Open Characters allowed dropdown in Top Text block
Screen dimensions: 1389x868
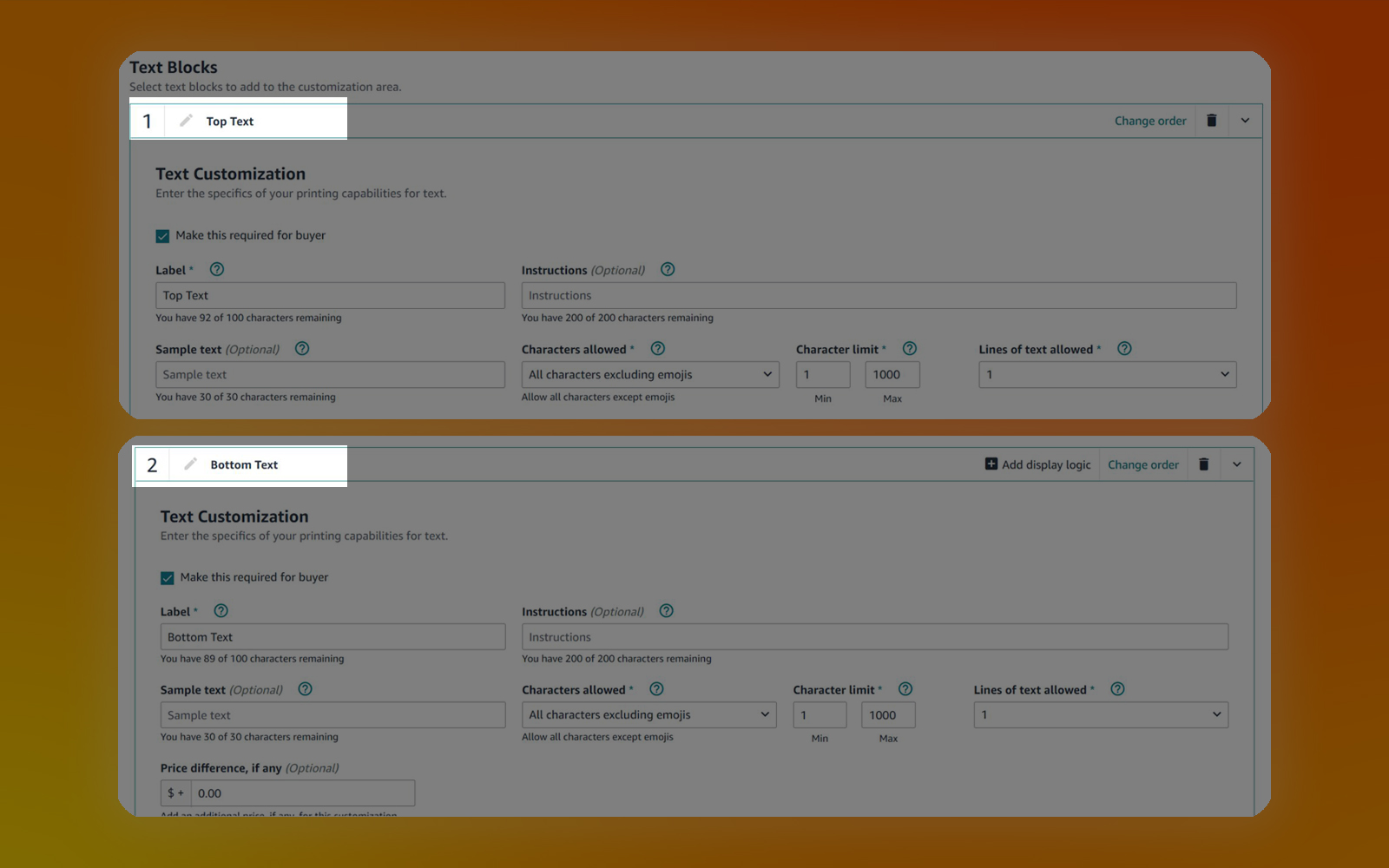(649, 375)
